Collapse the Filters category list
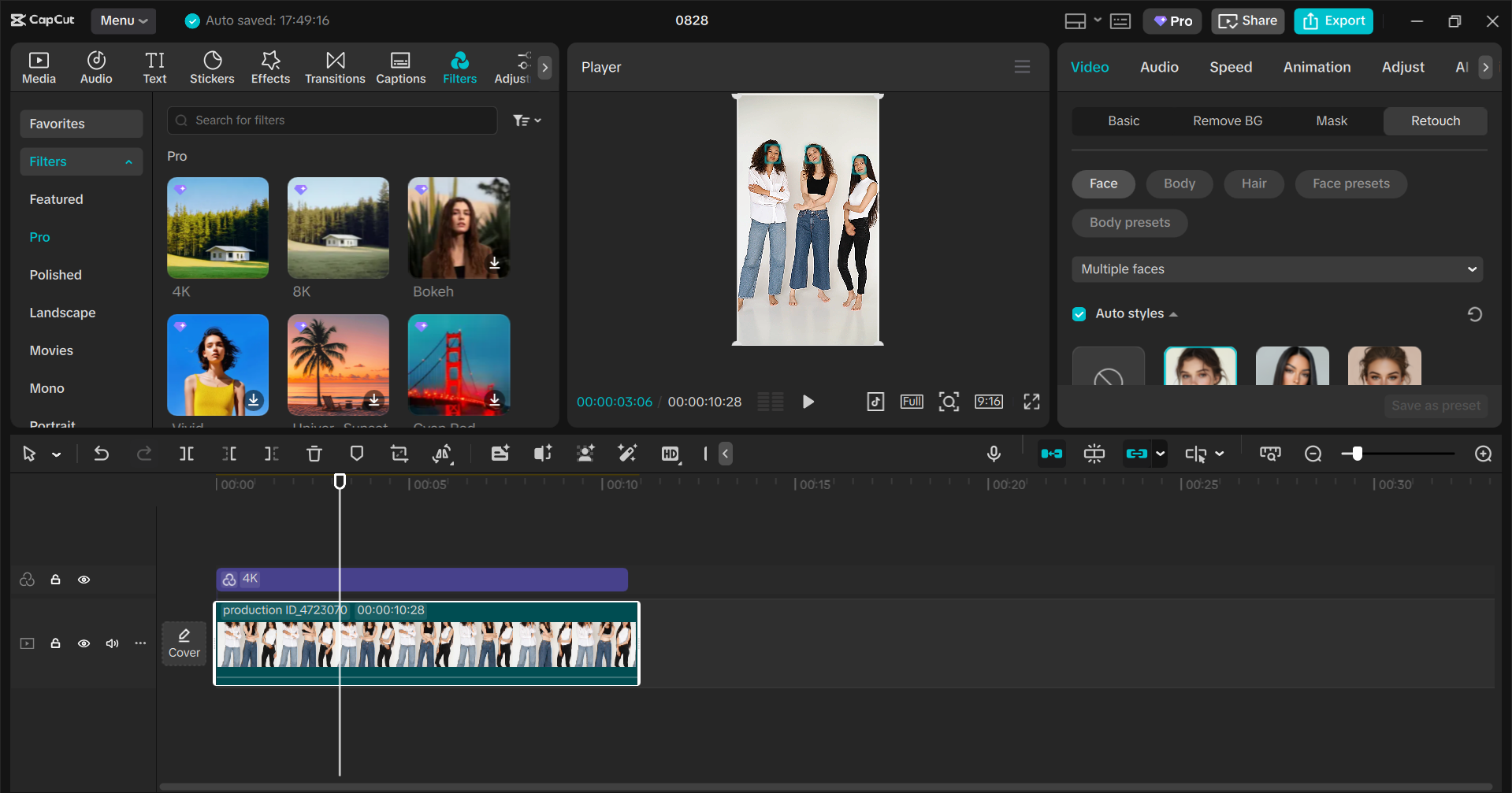Screen dimensions: 1512x793 (128, 162)
